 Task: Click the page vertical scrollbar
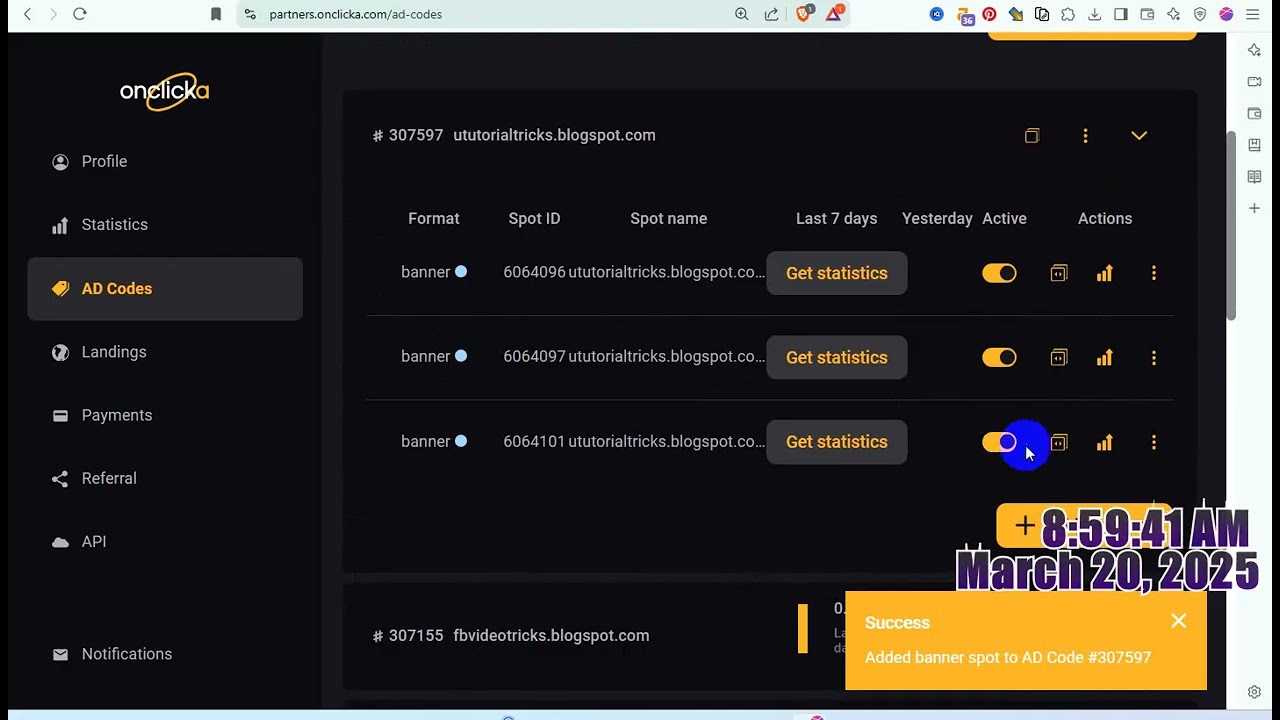(1232, 225)
